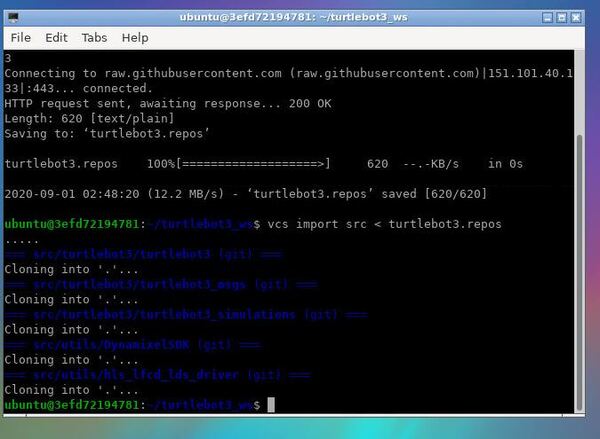Click the terminal icon in the title bar
This screenshot has width=600, height=439.
tap(13, 17)
